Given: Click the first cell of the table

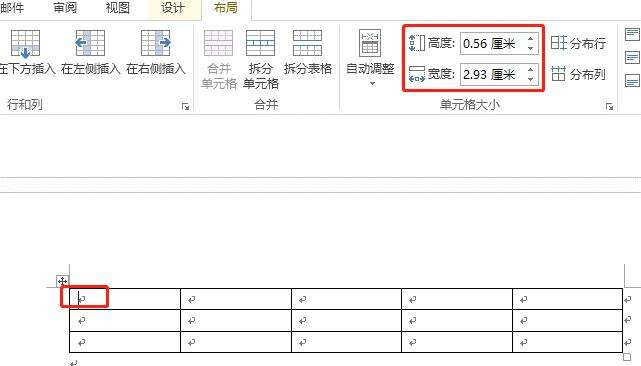Looking at the screenshot, I should pos(125,299).
